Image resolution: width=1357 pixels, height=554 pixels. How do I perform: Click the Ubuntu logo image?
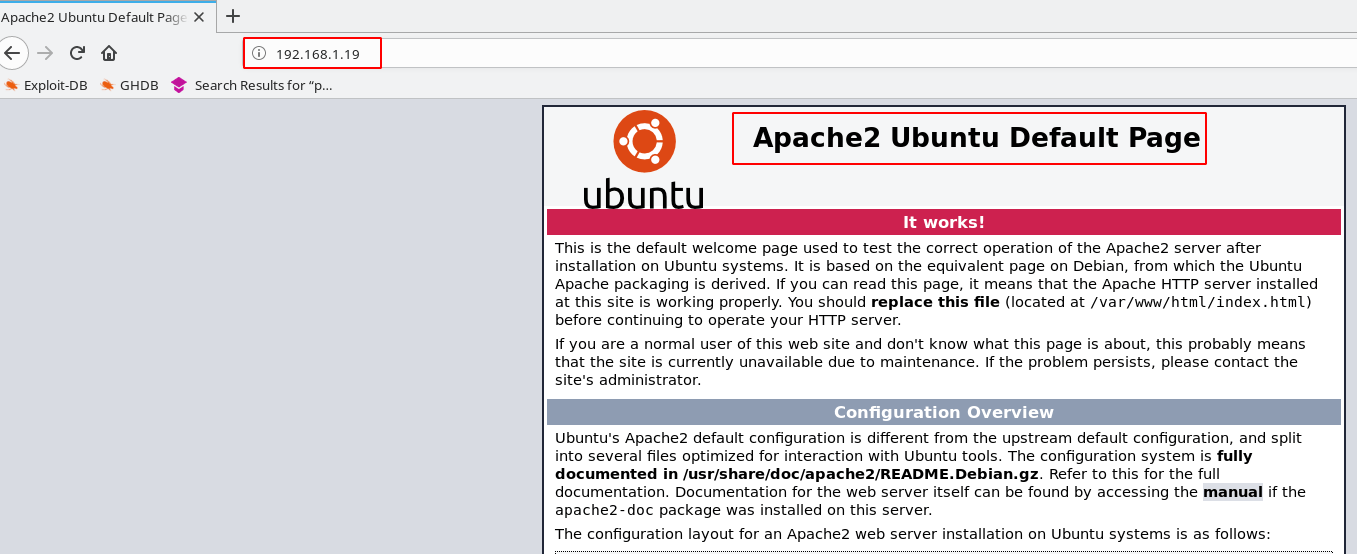644,160
